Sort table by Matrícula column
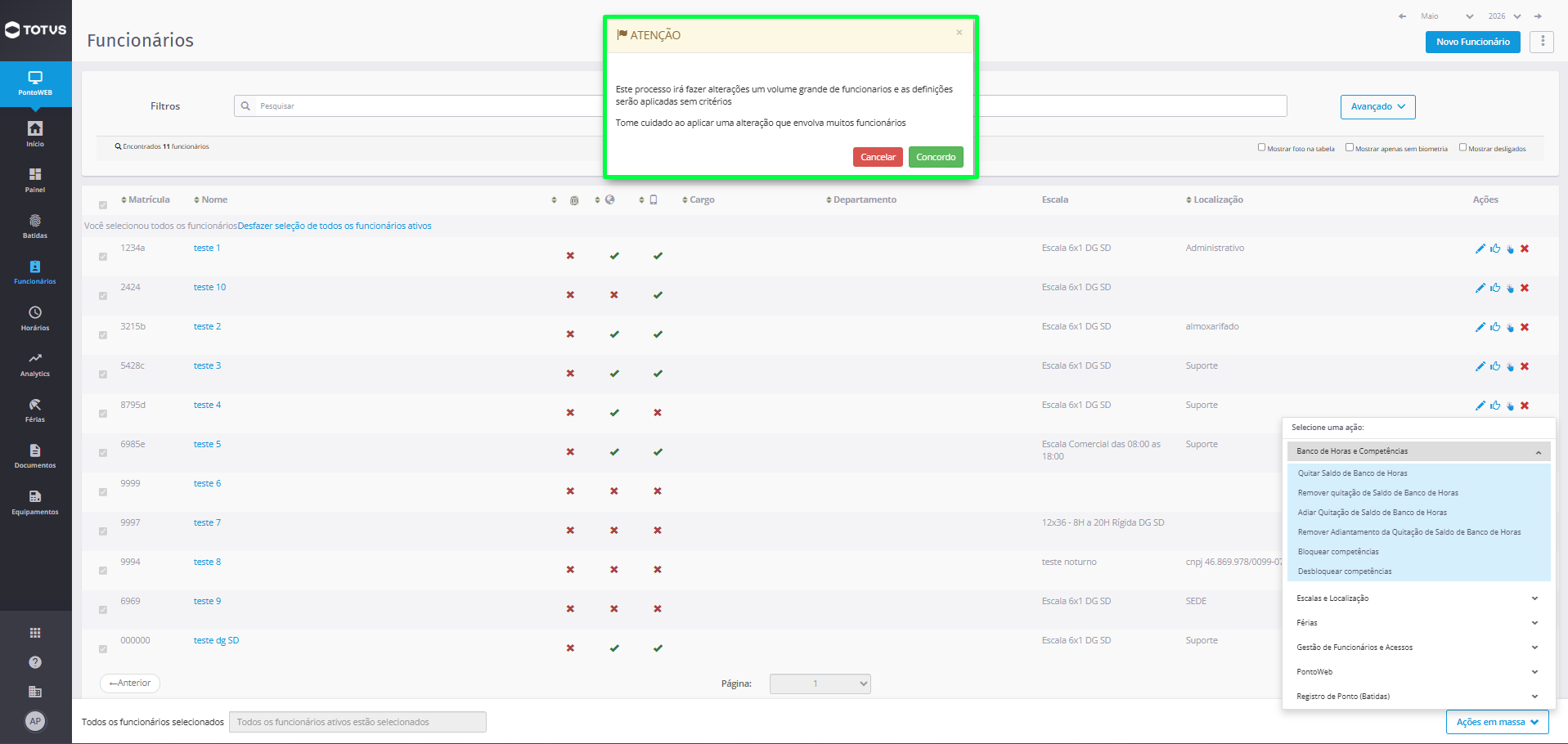Viewport: 1568px width, 744px height. point(146,199)
